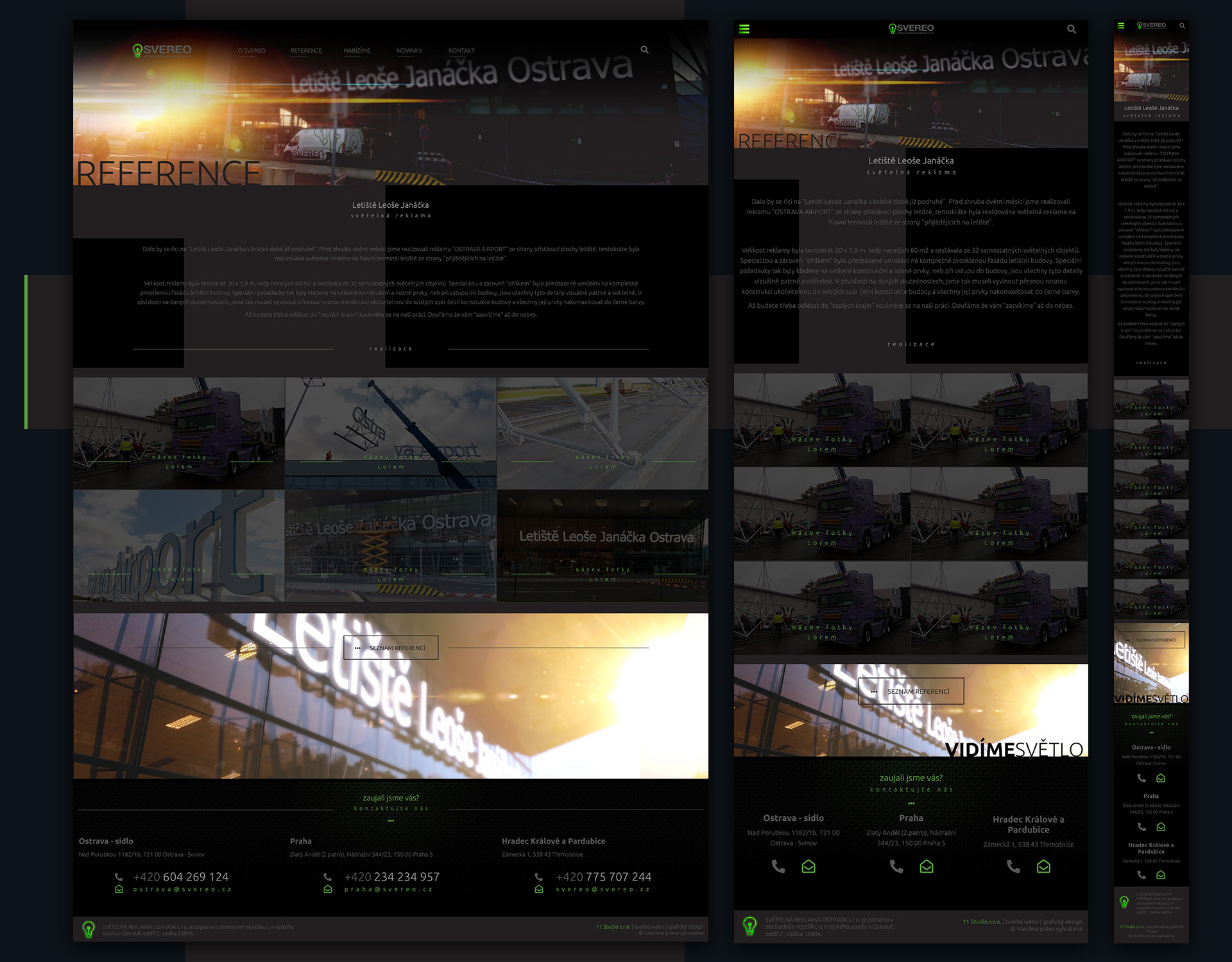Click mobile mail icon under Praha
The image size is (1232, 962).
pos(1161,827)
